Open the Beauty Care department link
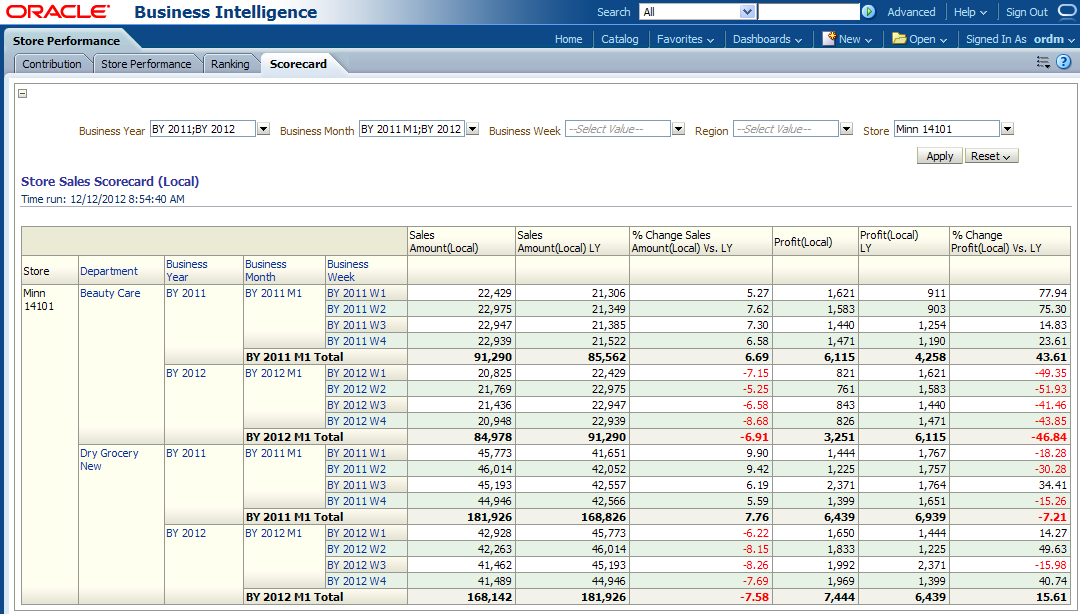The width and height of the screenshot is (1080, 614). [x=110, y=293]
